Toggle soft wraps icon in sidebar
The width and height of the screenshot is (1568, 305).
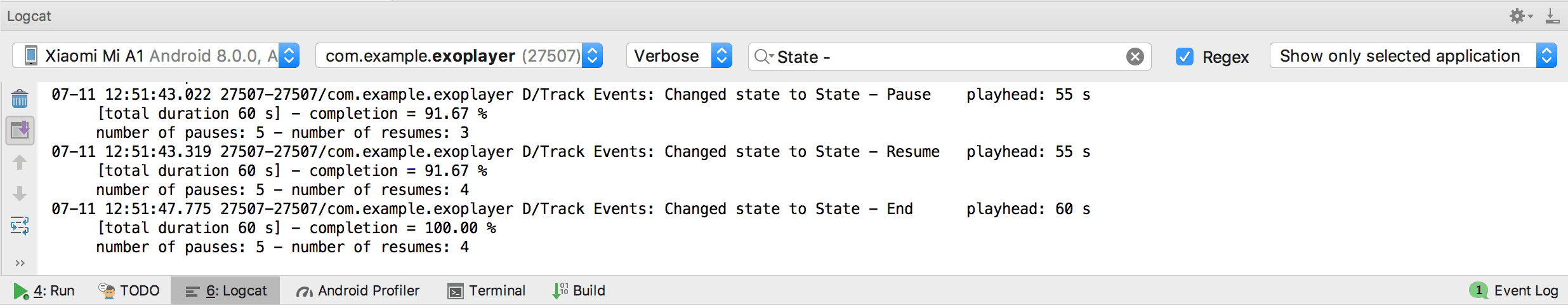coord(20,226)
